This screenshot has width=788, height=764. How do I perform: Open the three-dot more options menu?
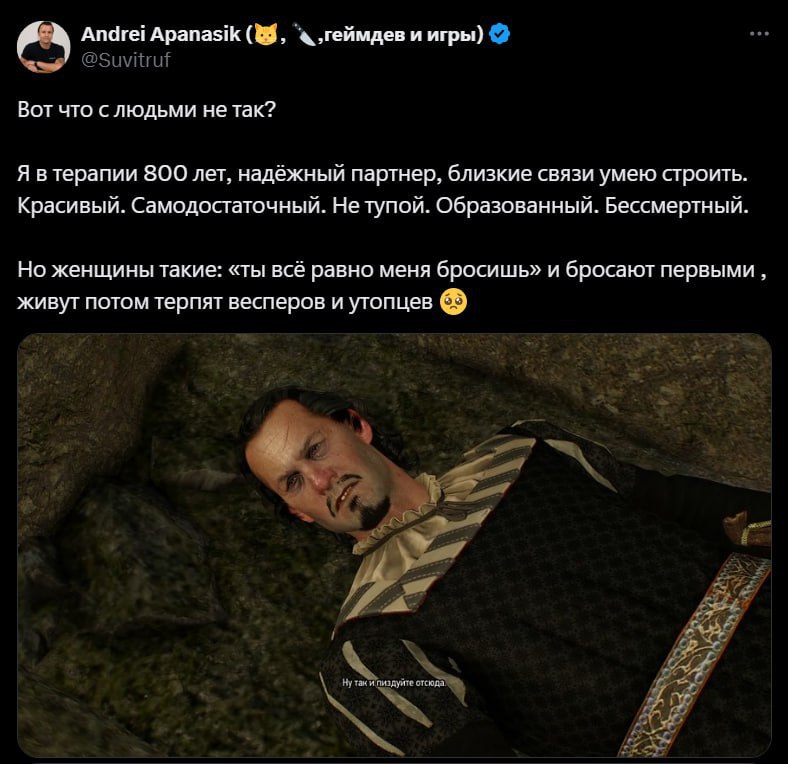(x=759, y=34)
